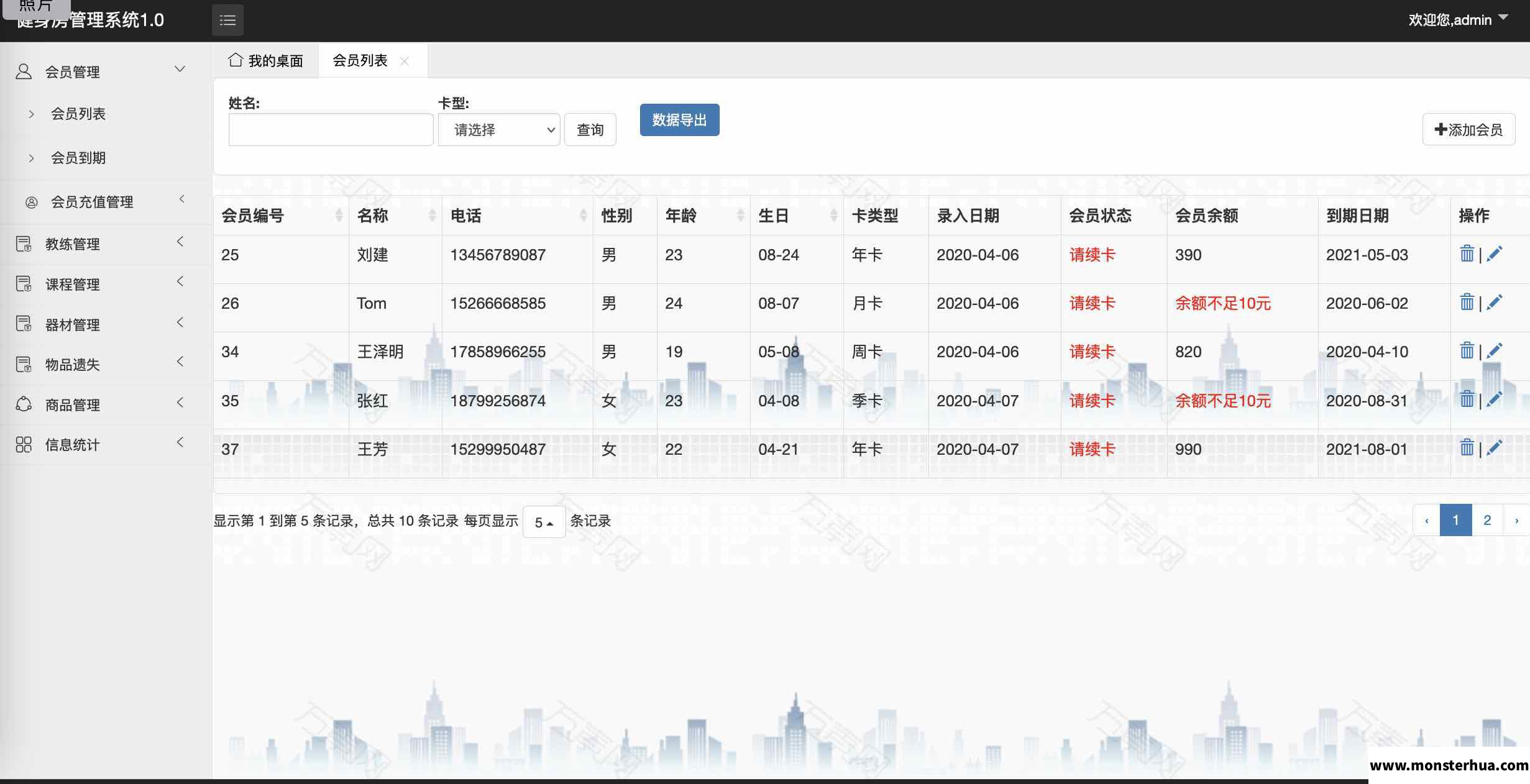Screen dimensions: 1530x784
Task: Click the next page arrow
Action: tap(1516, 520)
